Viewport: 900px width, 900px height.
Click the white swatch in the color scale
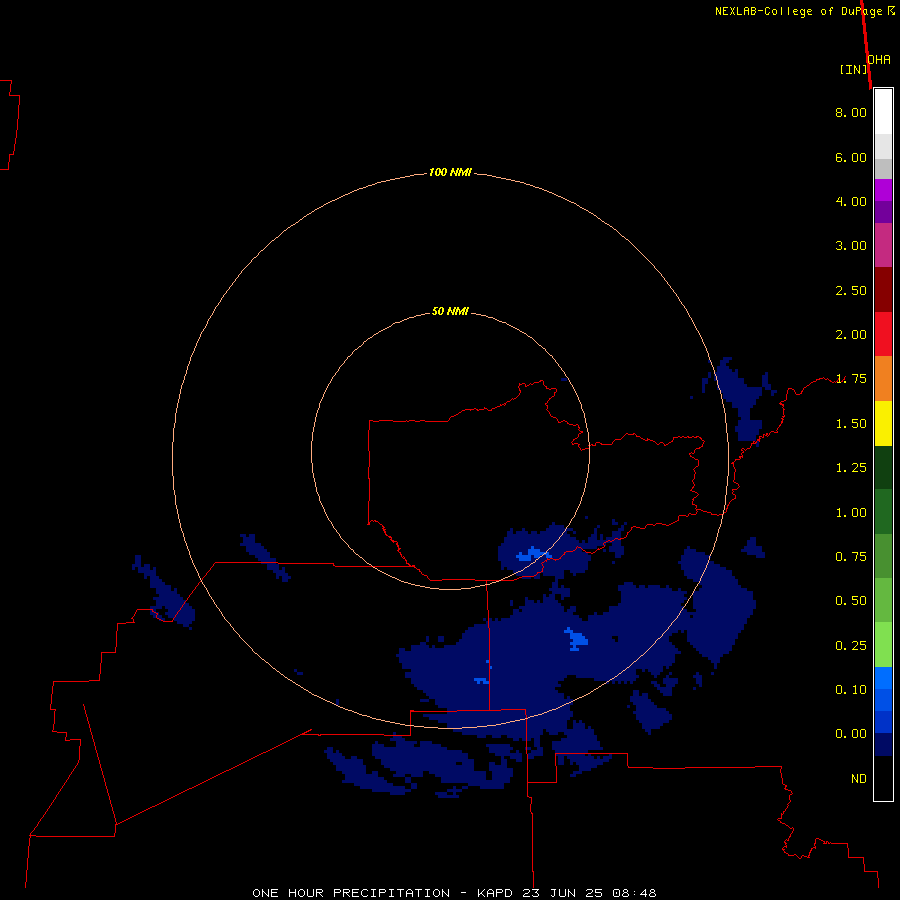click(883, 112)
